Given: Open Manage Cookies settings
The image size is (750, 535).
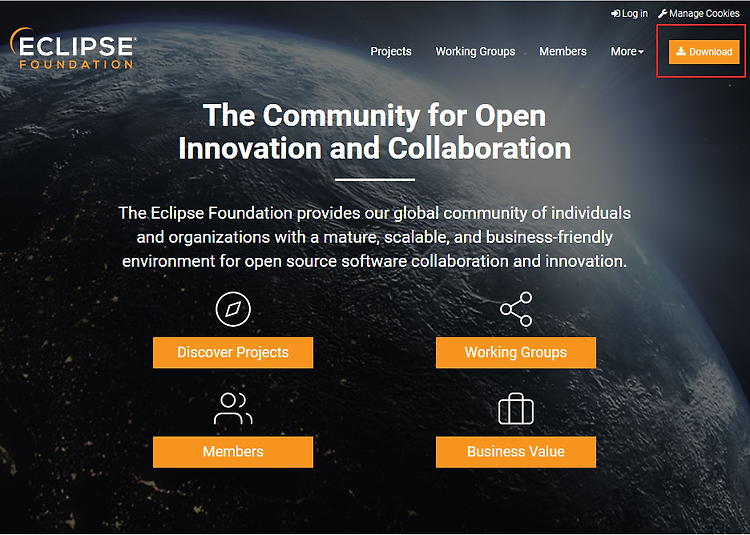Looking at the screenshot, I should [699, 13].
